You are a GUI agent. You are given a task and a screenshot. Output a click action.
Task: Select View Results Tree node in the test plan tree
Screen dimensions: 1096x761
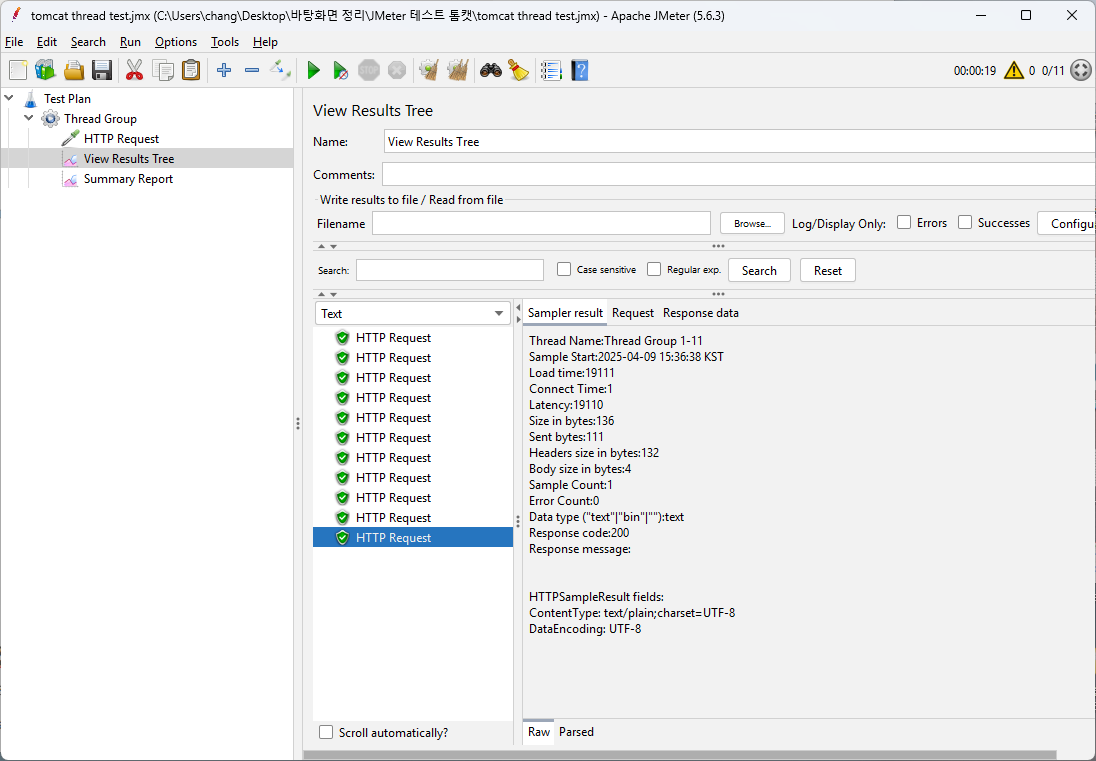pos(129,159)
